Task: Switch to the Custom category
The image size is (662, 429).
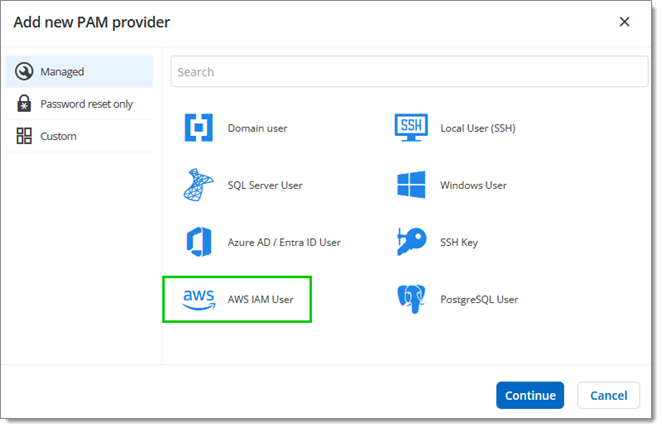Action: pos(58,136)
